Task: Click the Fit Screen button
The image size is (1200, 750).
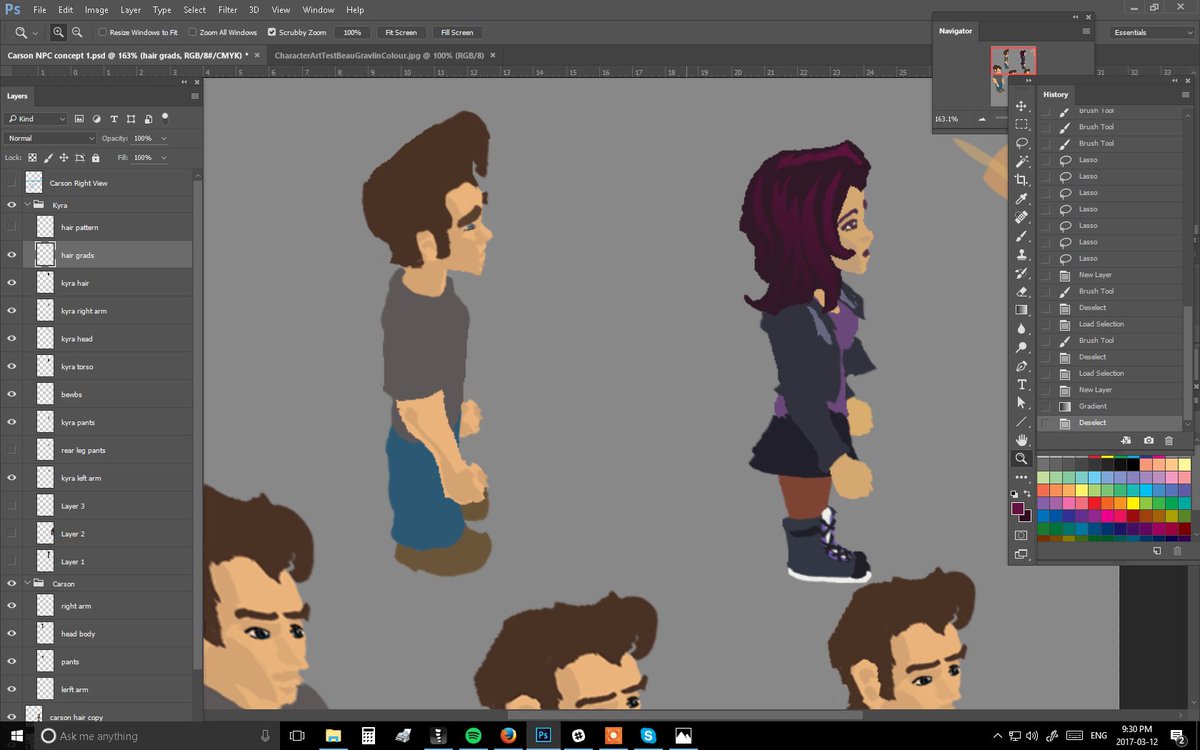Action: (x=401, y=32)
